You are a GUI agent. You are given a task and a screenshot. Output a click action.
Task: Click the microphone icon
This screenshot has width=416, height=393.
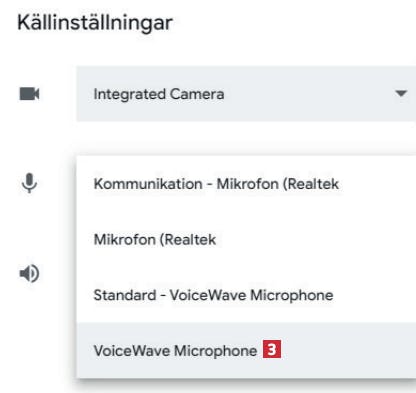click(x=29, y=183)
